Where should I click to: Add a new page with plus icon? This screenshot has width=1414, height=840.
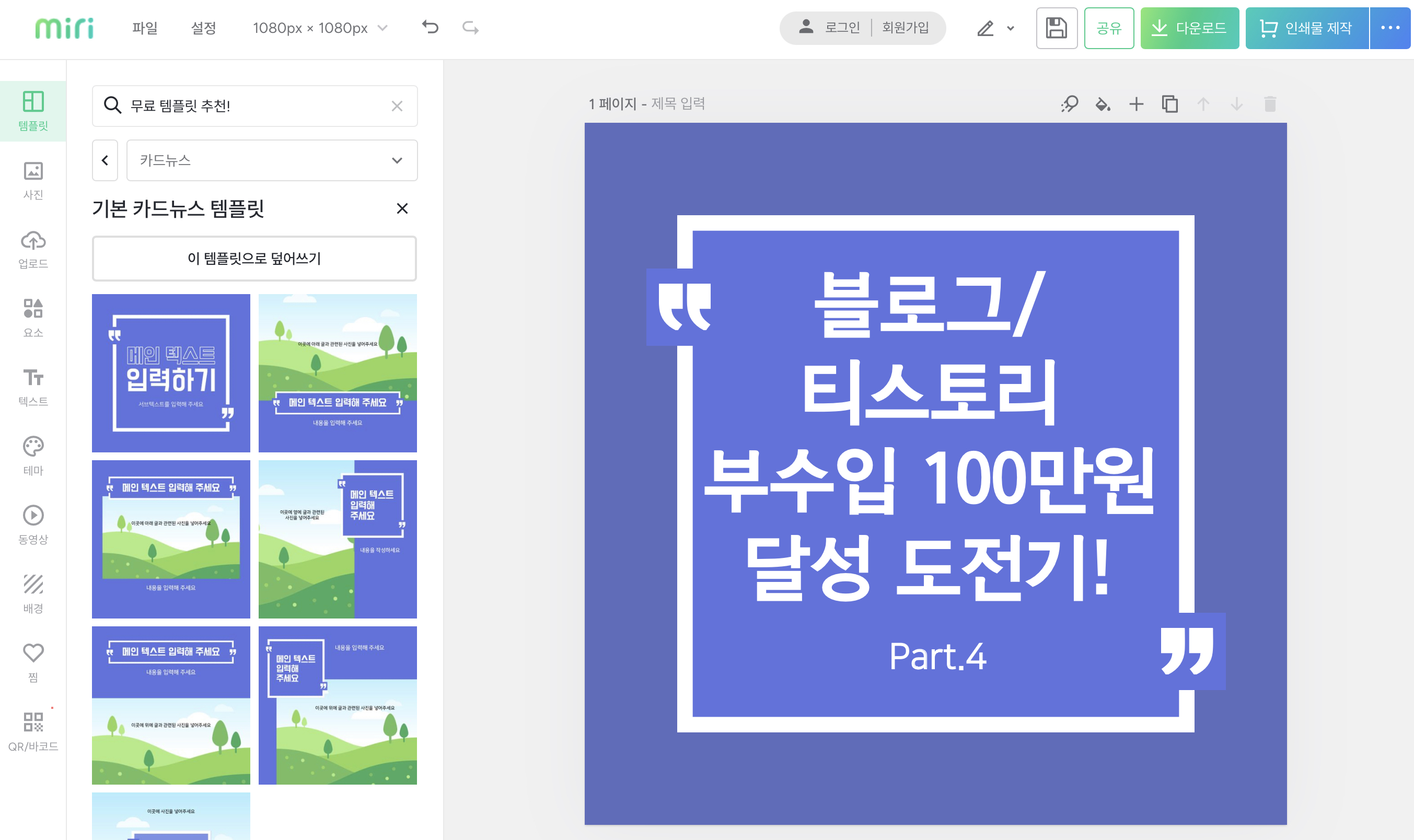pos(1136,104)
